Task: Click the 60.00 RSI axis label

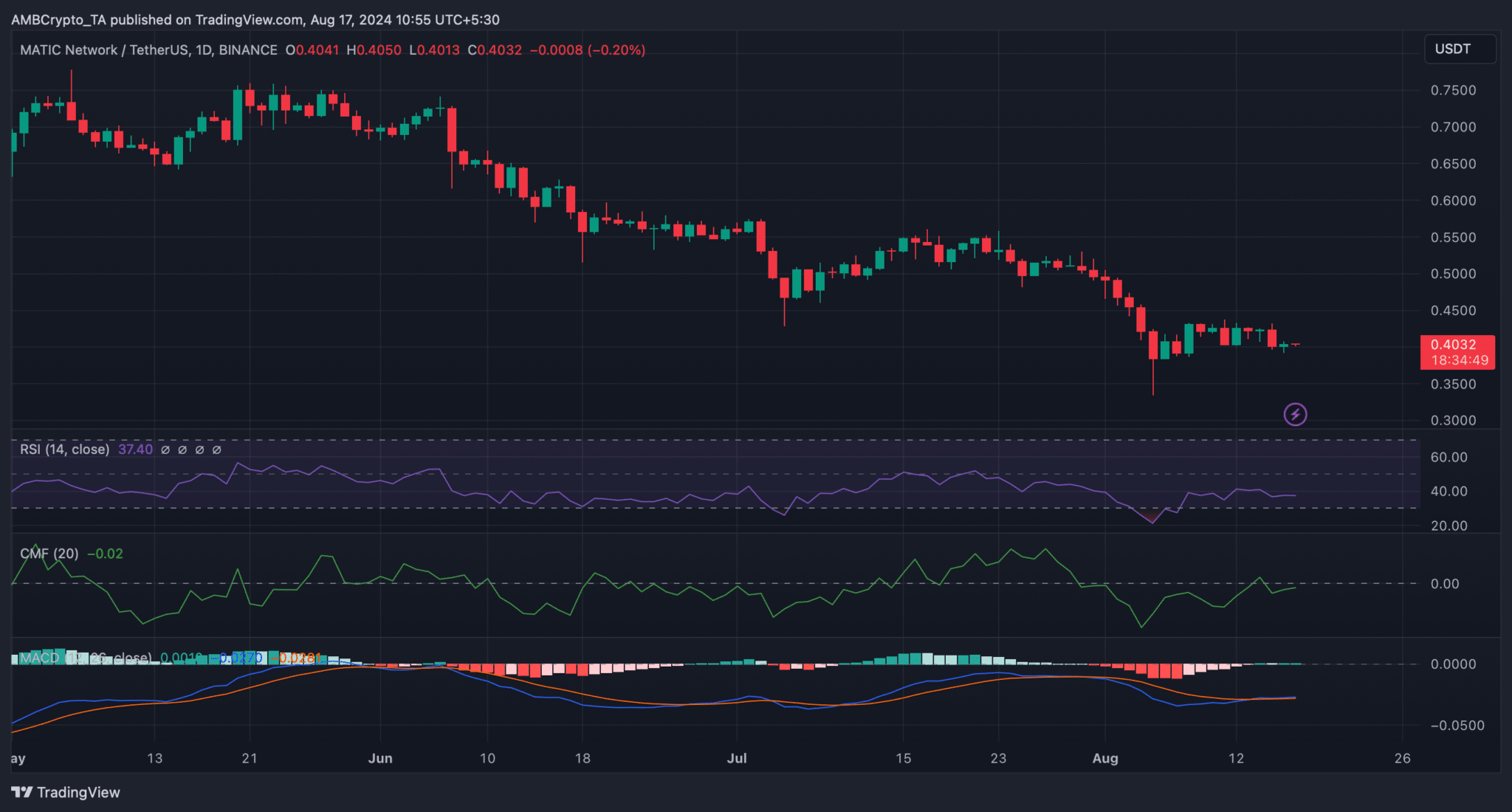Action: tap(1449, 457)
